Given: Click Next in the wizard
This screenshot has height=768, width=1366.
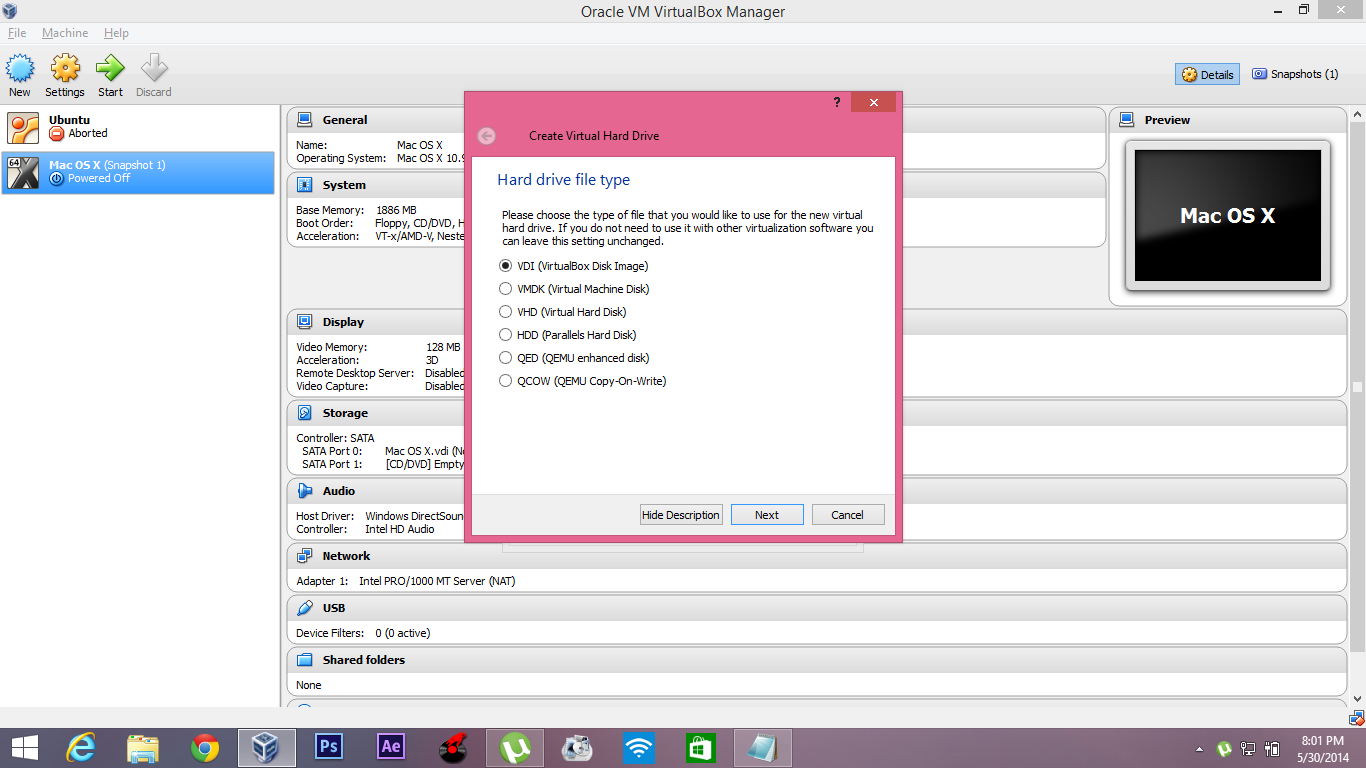Looking at the screenshot, I should pyautogui.click(x=767, y=515).
